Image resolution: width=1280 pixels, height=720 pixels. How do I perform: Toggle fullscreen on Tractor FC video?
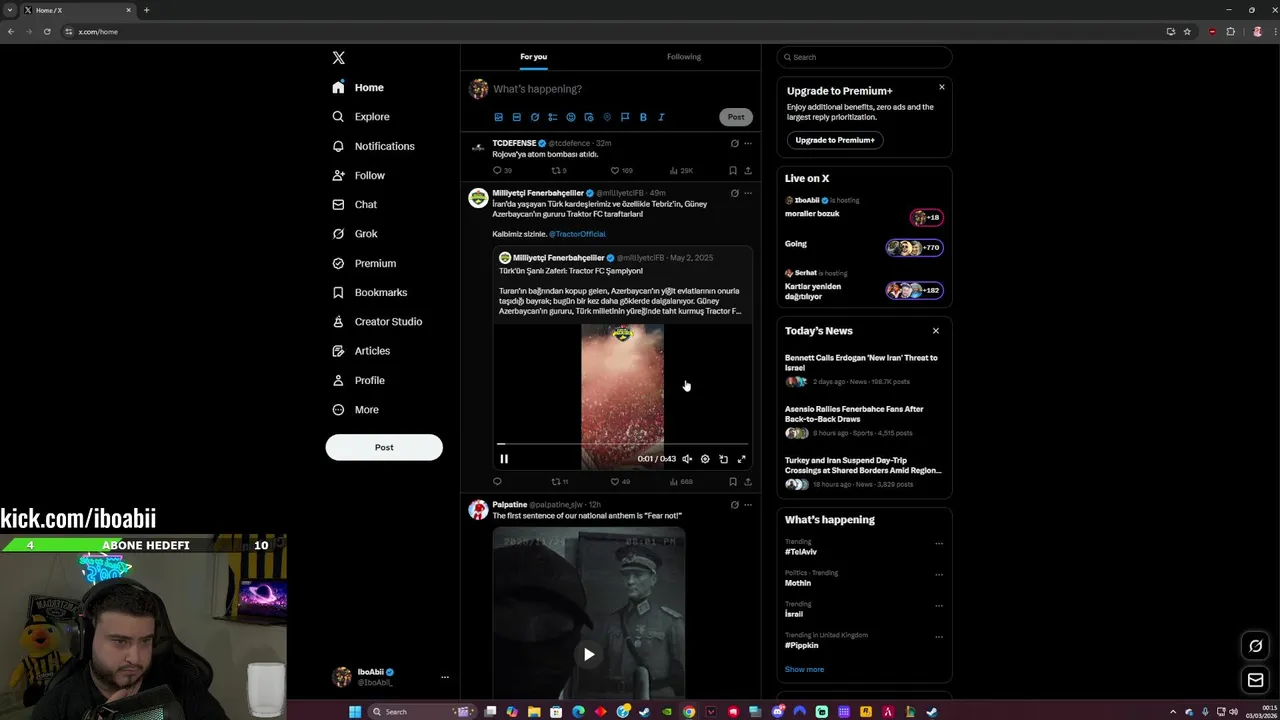point(742,459)
